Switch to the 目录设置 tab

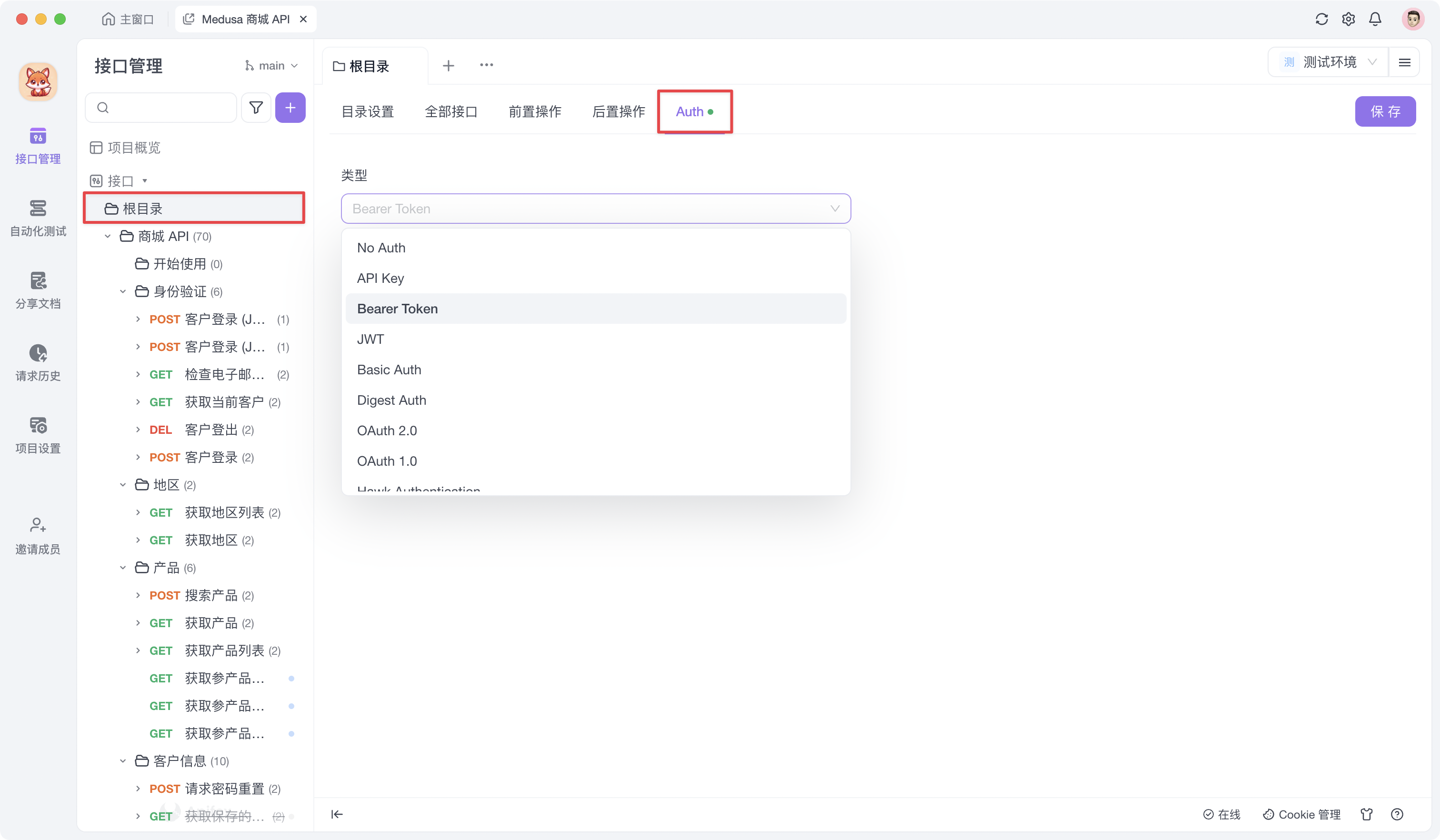(x=368, y=111)
